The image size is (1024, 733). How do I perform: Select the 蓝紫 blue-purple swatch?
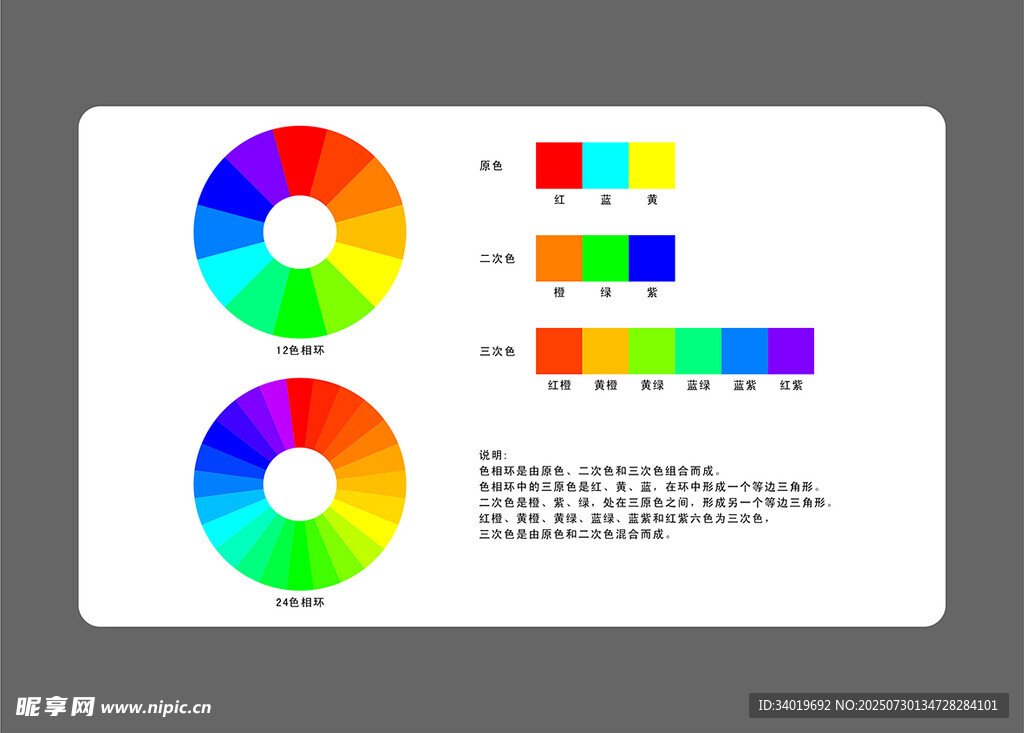pyautogui.click(x=744, y=351)
